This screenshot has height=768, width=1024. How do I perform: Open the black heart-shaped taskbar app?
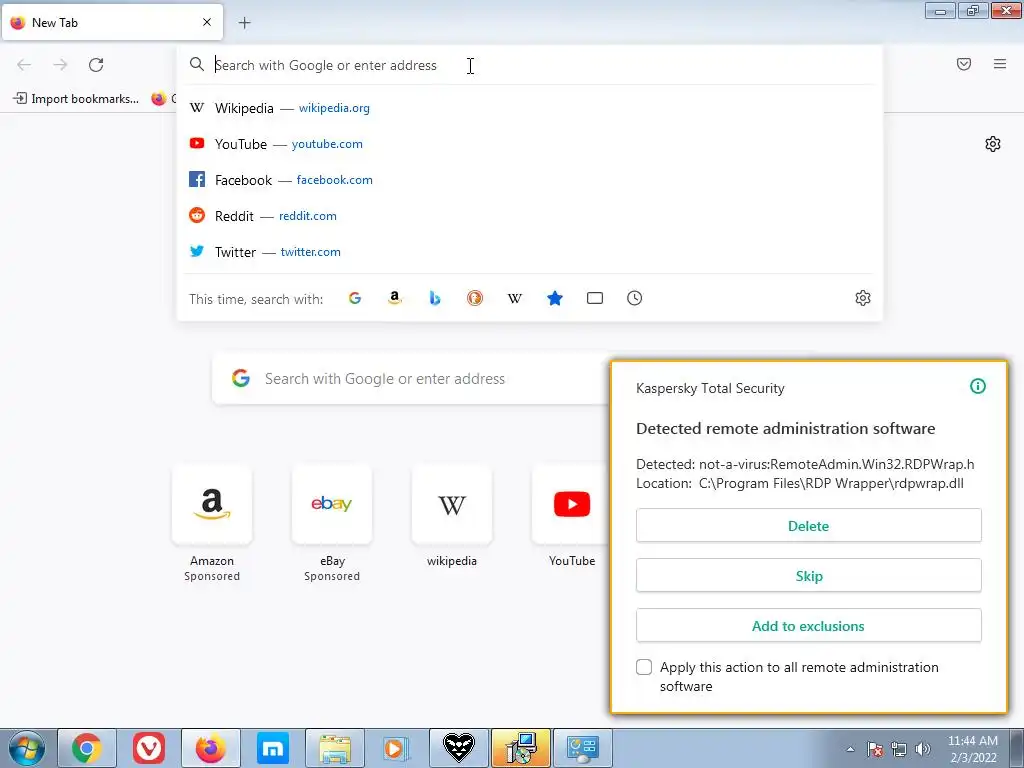pos(458,748)
